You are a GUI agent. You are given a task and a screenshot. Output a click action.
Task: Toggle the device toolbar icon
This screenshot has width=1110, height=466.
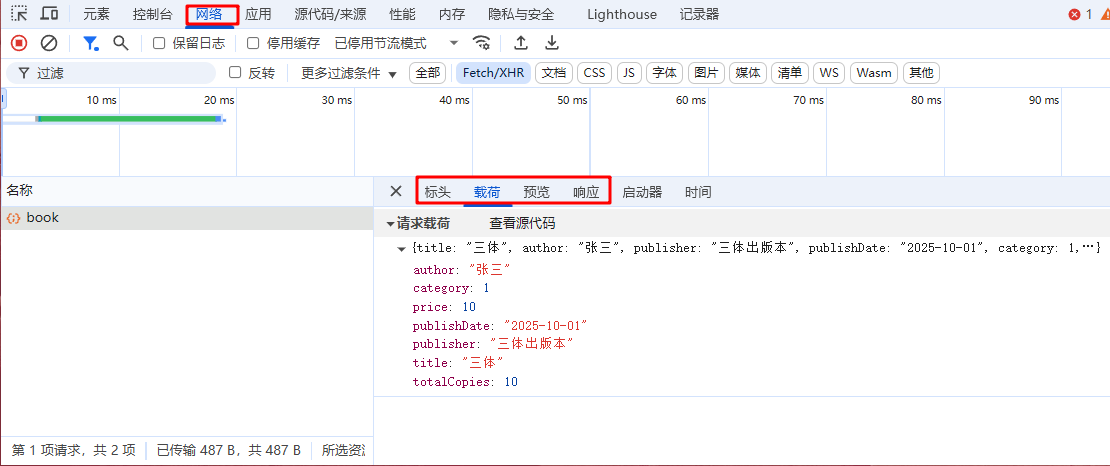(x=49, y=14)
